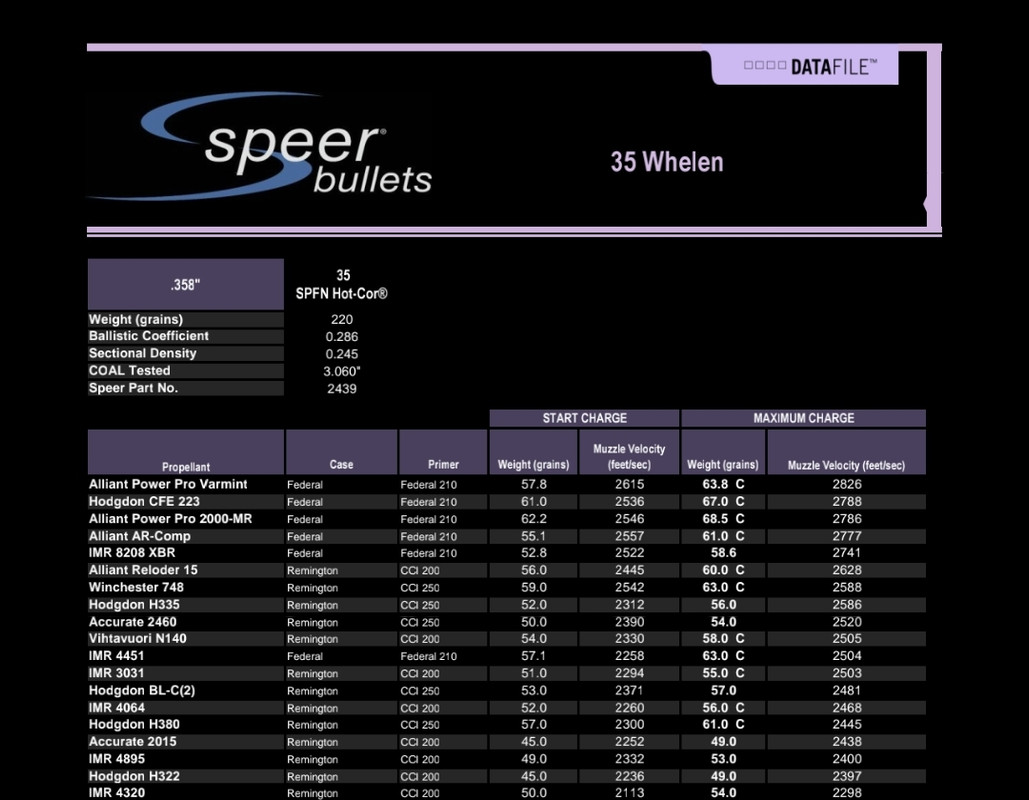Click the START CHARGE header

tap(584, 418)
